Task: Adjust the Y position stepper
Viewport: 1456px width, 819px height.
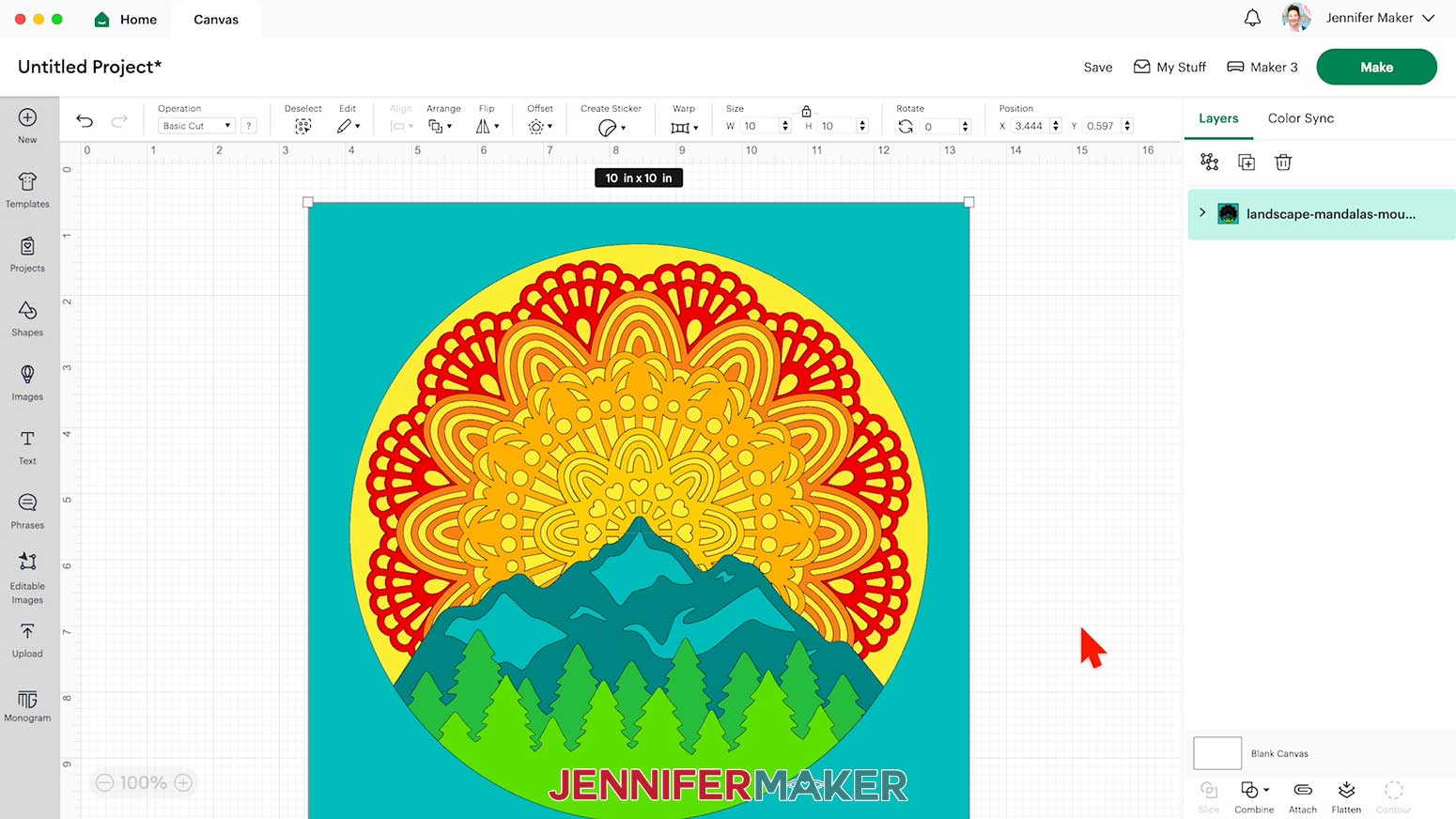Action: tap(1127, 126)
